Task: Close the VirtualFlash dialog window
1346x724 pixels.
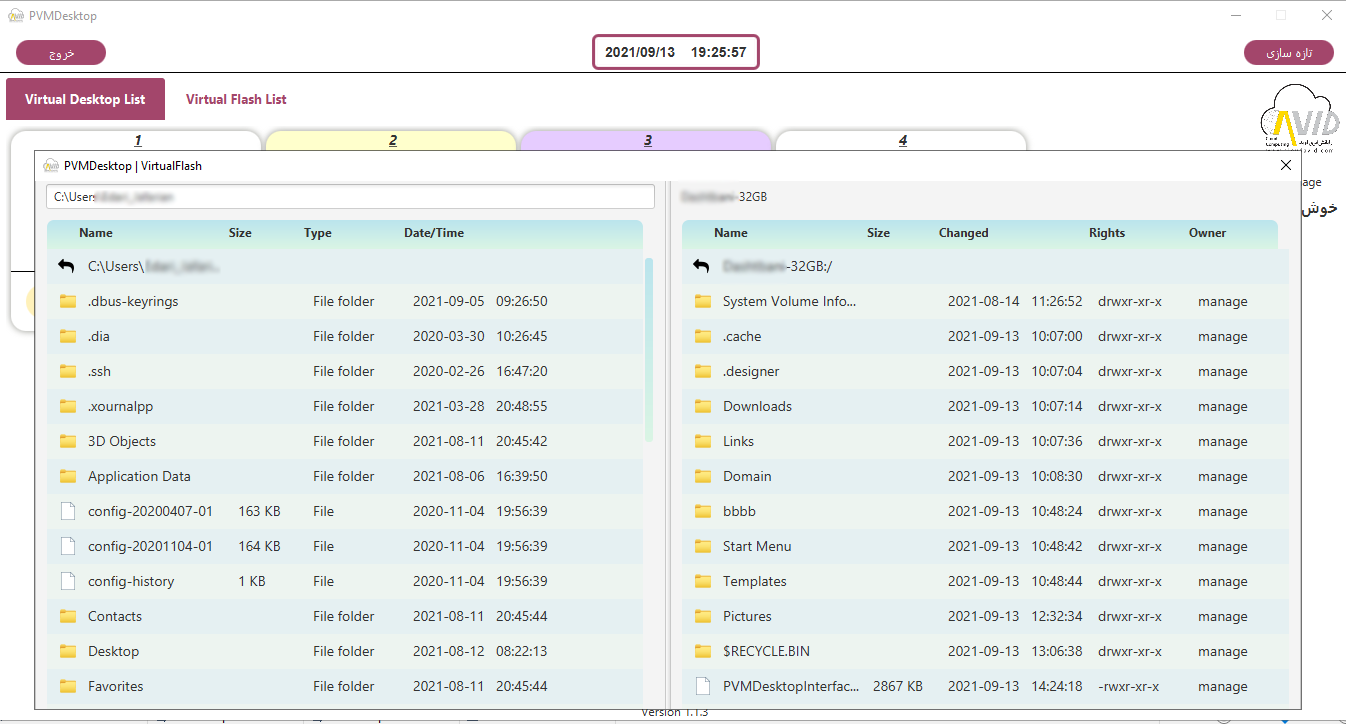Action: tap(1286, 165)
